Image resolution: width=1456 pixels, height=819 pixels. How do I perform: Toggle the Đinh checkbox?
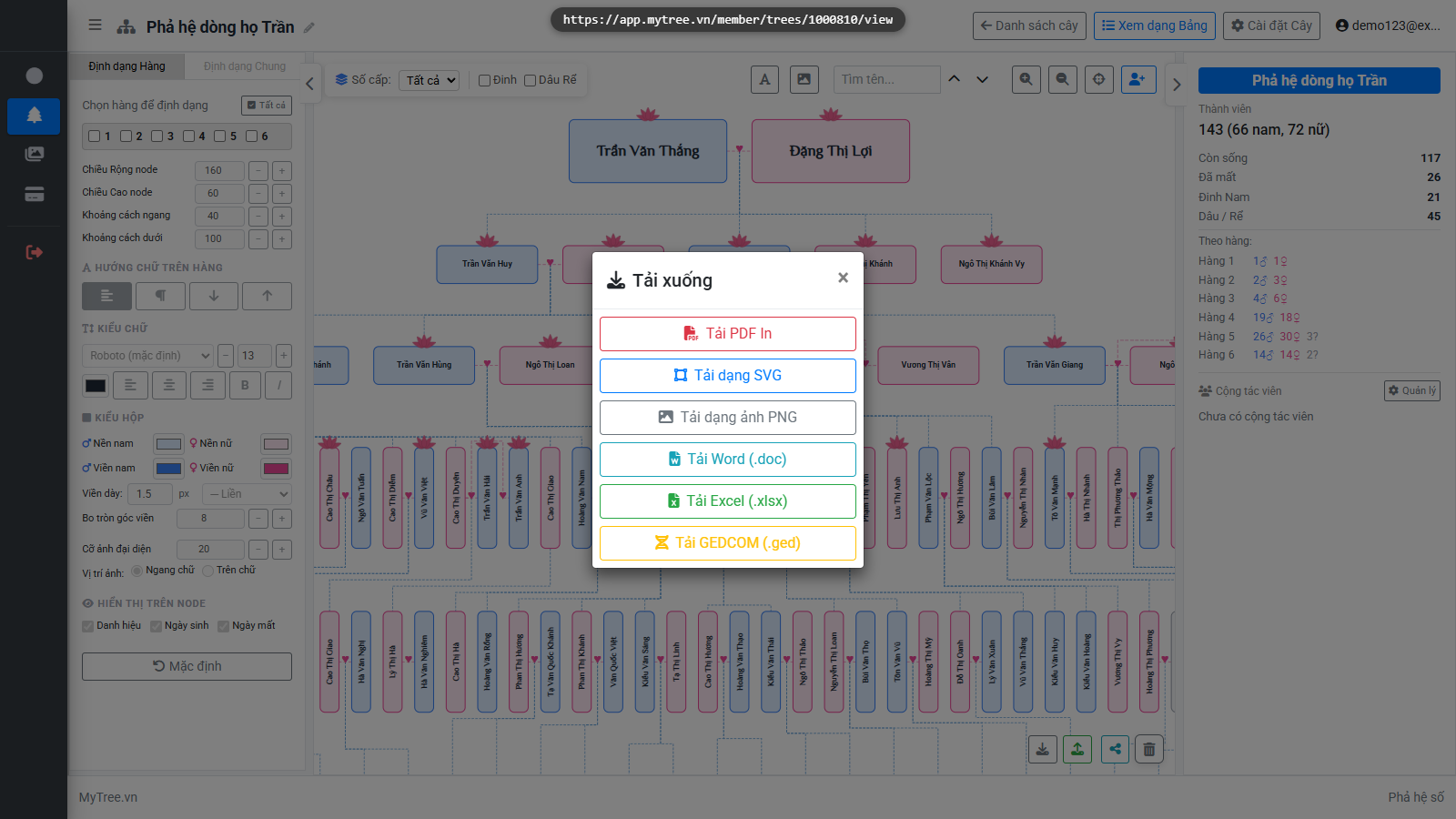tap(485, 80)
